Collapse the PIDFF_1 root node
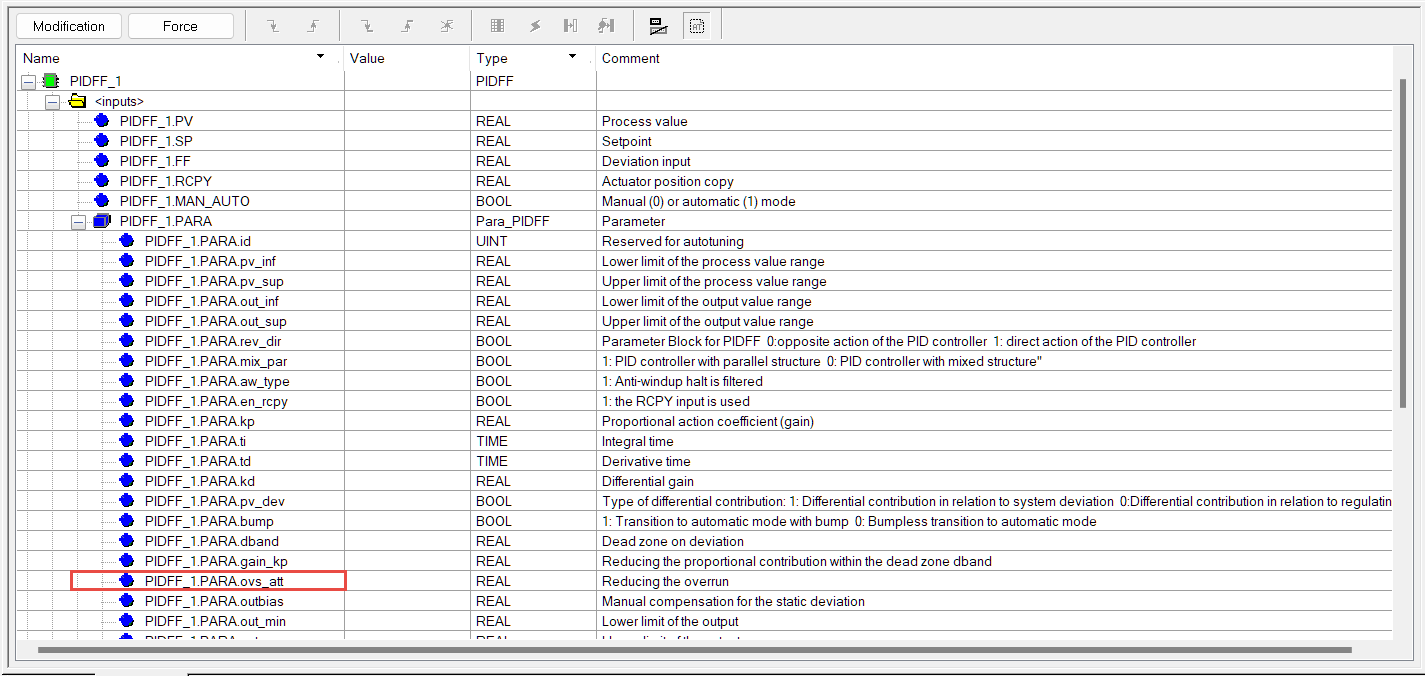This screenshot has width=1425, height=676. (28, 81)
